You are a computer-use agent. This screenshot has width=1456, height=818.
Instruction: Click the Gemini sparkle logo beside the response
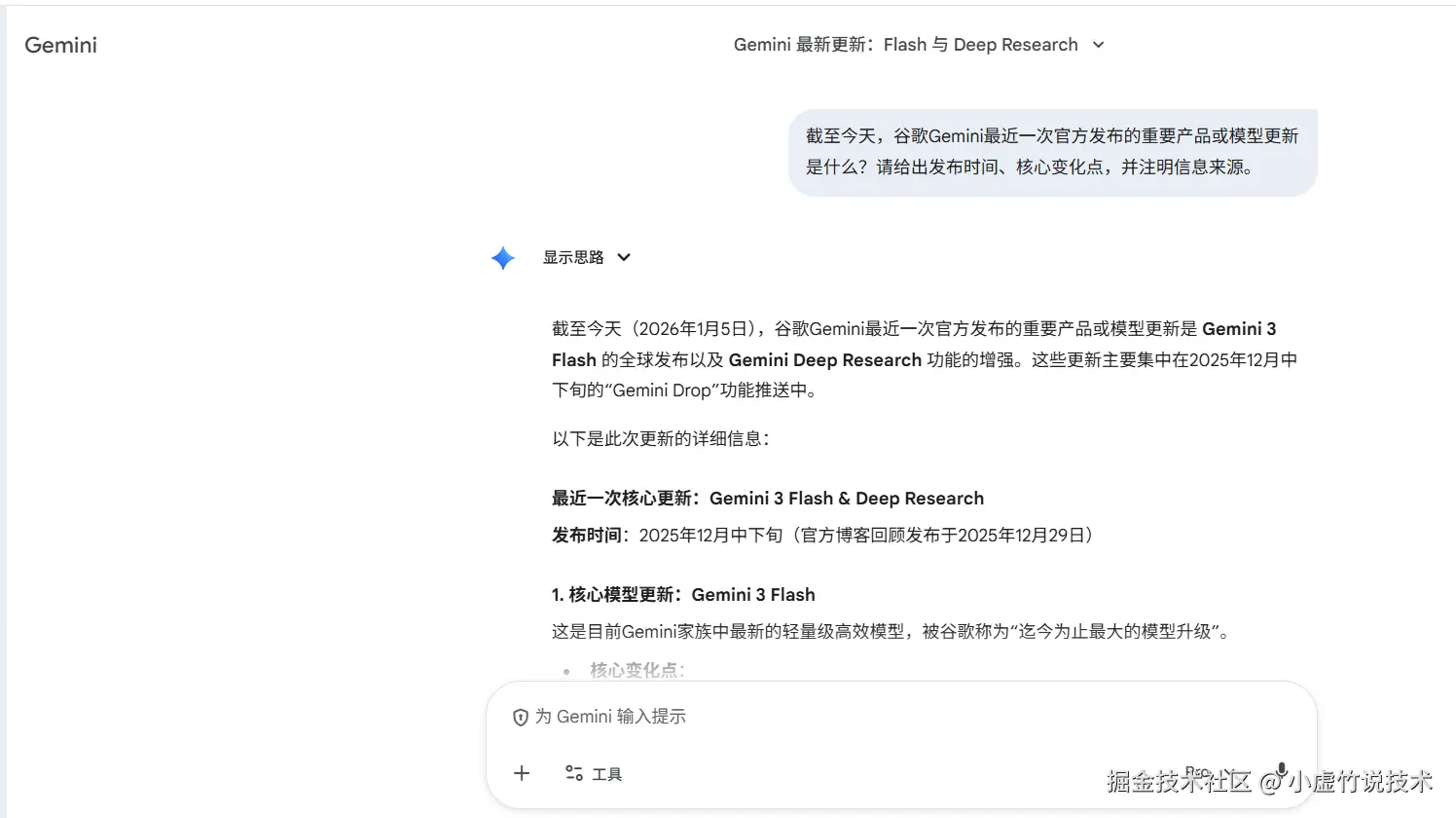tap(502, 257)
